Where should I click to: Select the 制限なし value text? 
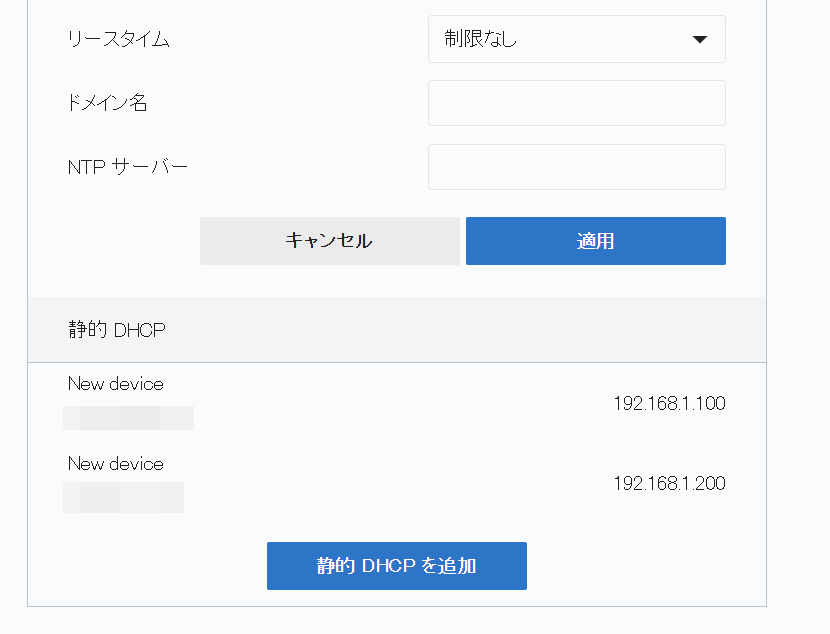click(481, 40)
